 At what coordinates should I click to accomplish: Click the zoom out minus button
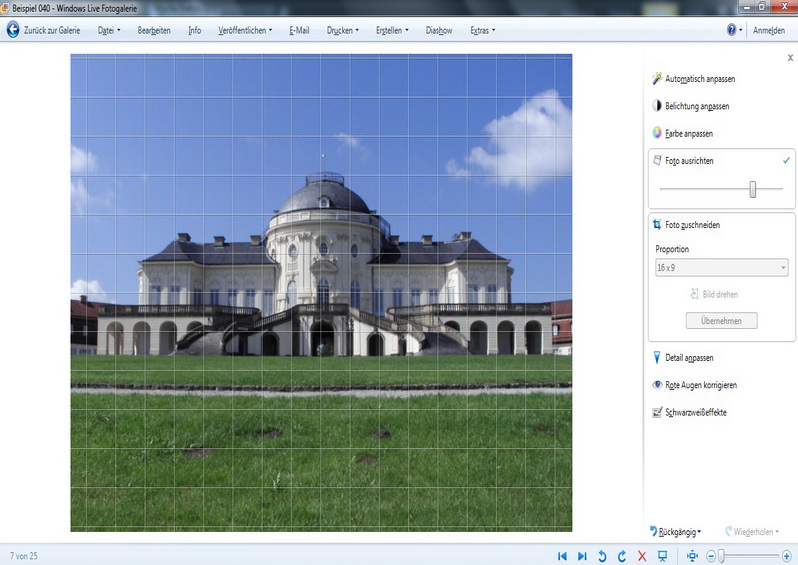pos(711,555)
